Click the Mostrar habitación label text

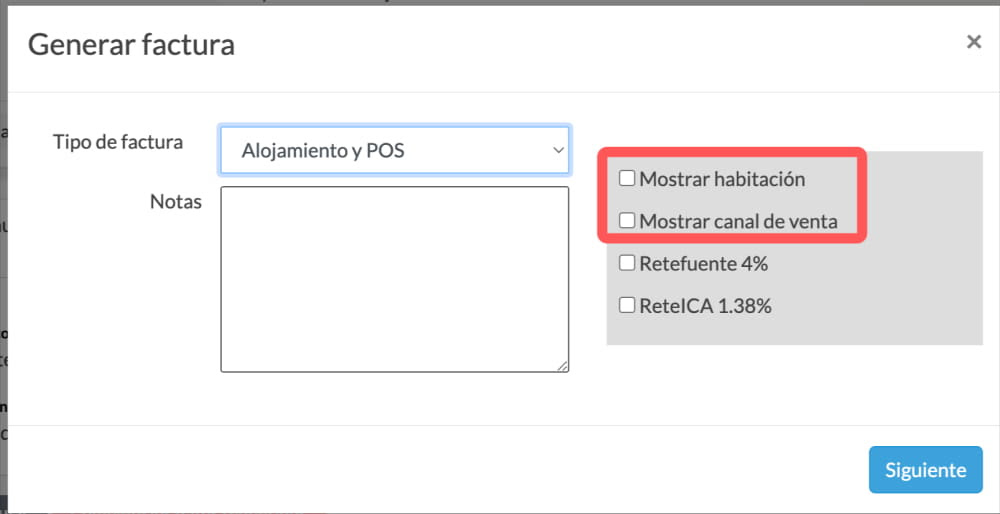tap(722, 179)
